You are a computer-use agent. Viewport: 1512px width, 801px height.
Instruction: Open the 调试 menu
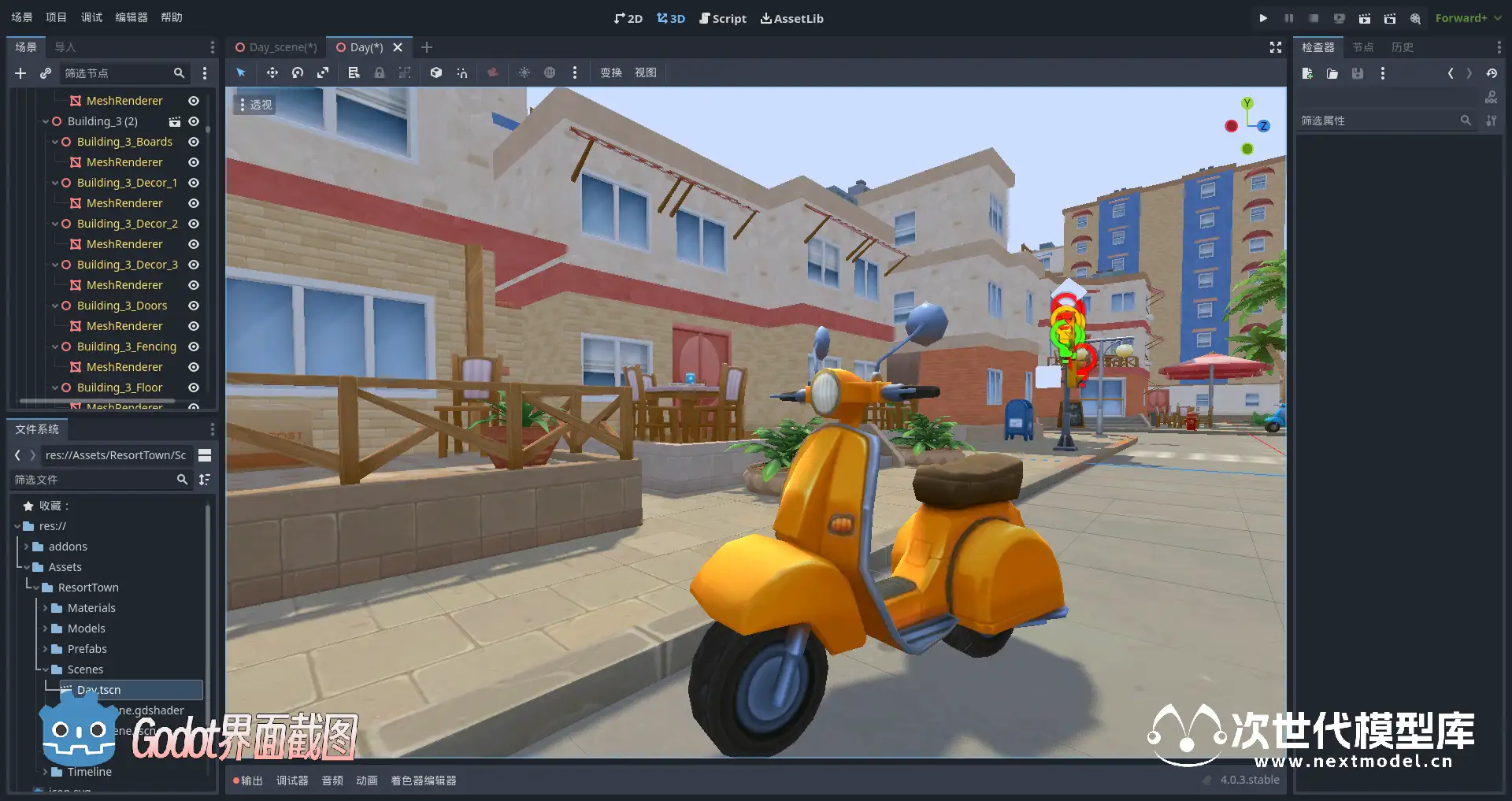(x=91, y=17)
